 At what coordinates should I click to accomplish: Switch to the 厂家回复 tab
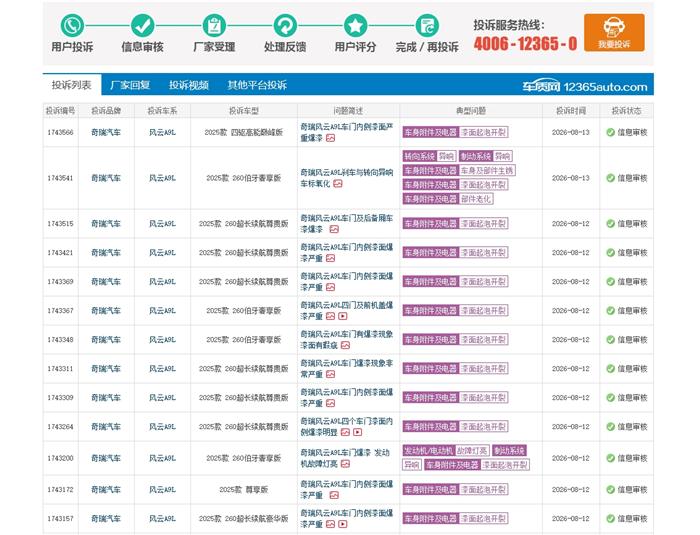130,85
